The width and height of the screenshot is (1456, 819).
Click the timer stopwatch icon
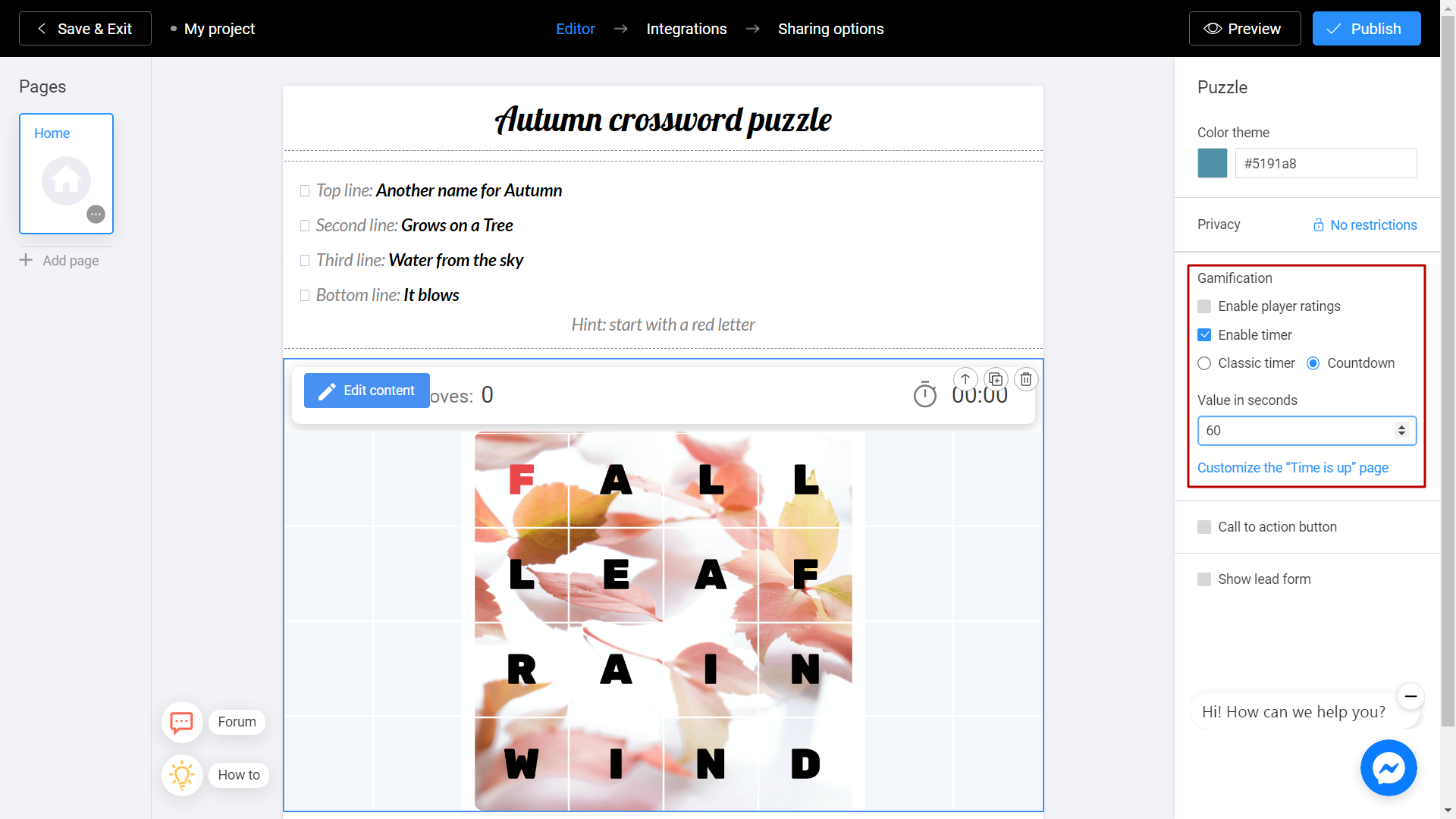[924, 394]
